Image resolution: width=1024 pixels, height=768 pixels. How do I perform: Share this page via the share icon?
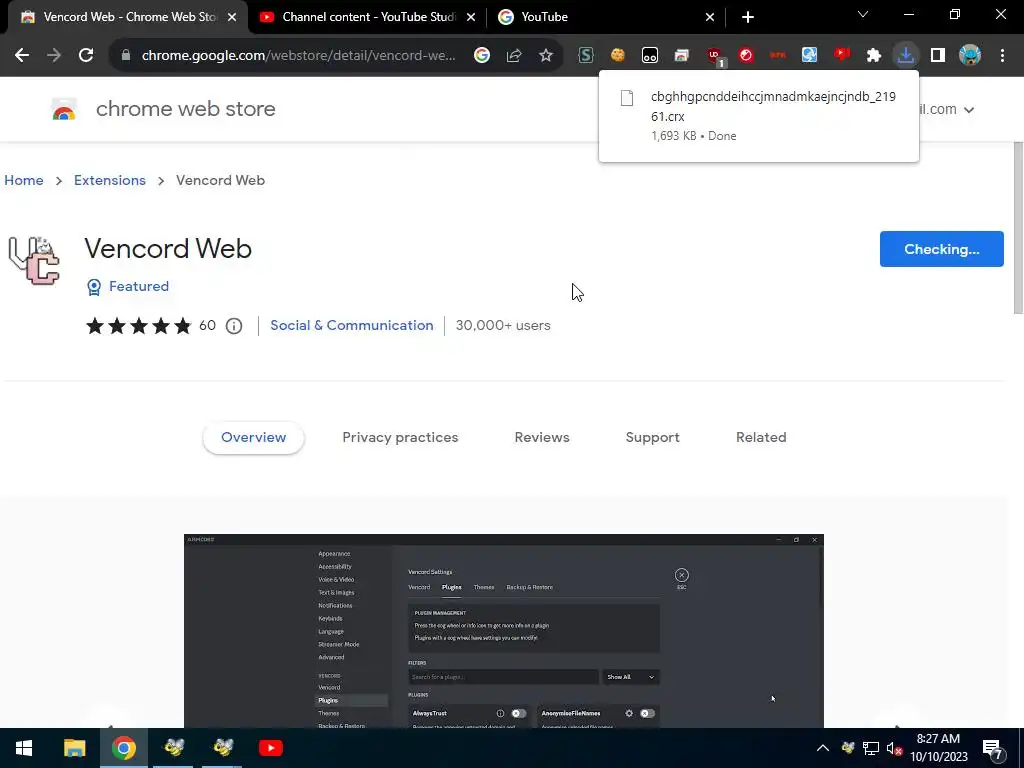pyautogui.click(x=514, y=56)
